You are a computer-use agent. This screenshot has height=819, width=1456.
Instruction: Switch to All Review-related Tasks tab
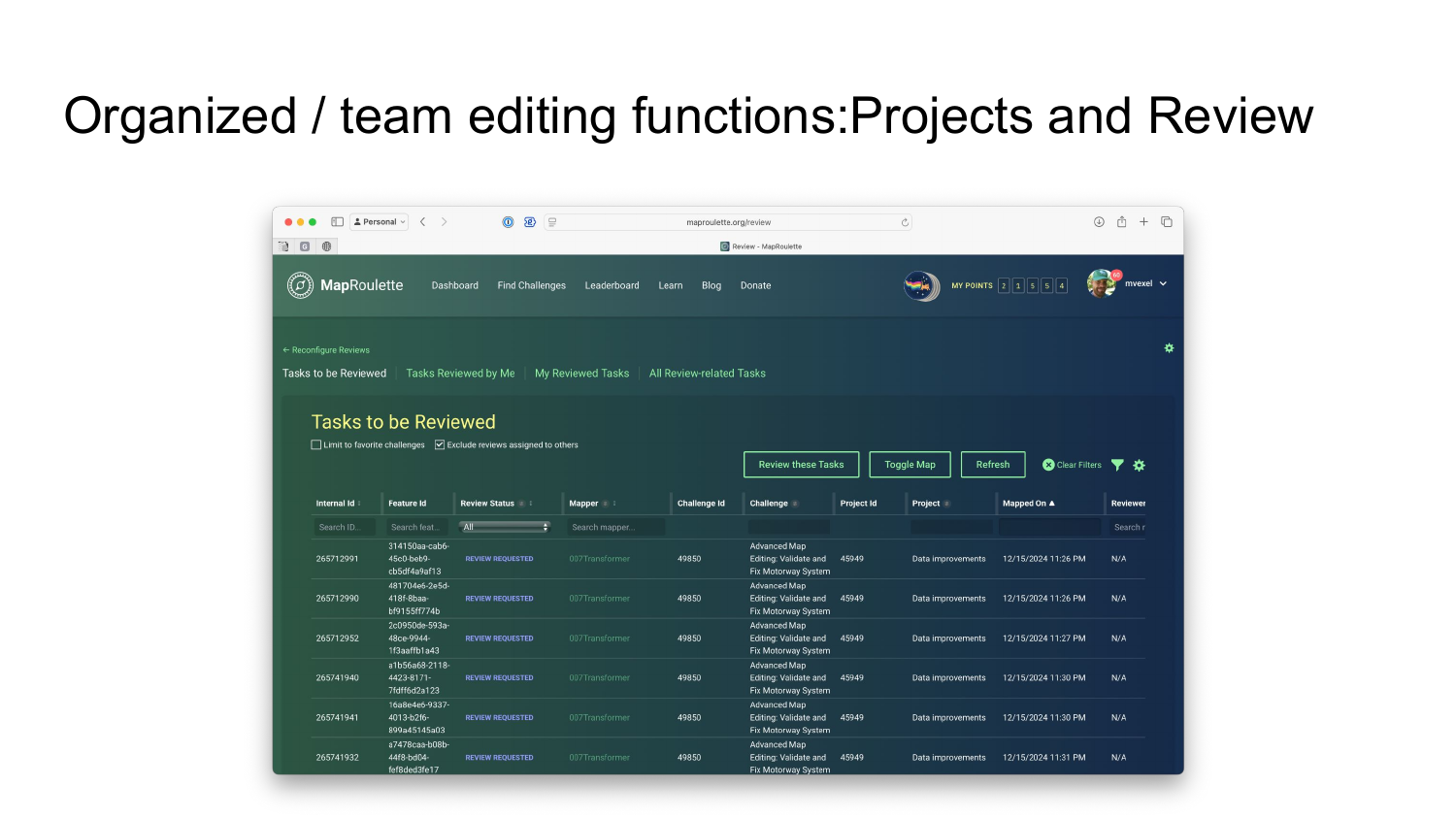coord(708,374)
